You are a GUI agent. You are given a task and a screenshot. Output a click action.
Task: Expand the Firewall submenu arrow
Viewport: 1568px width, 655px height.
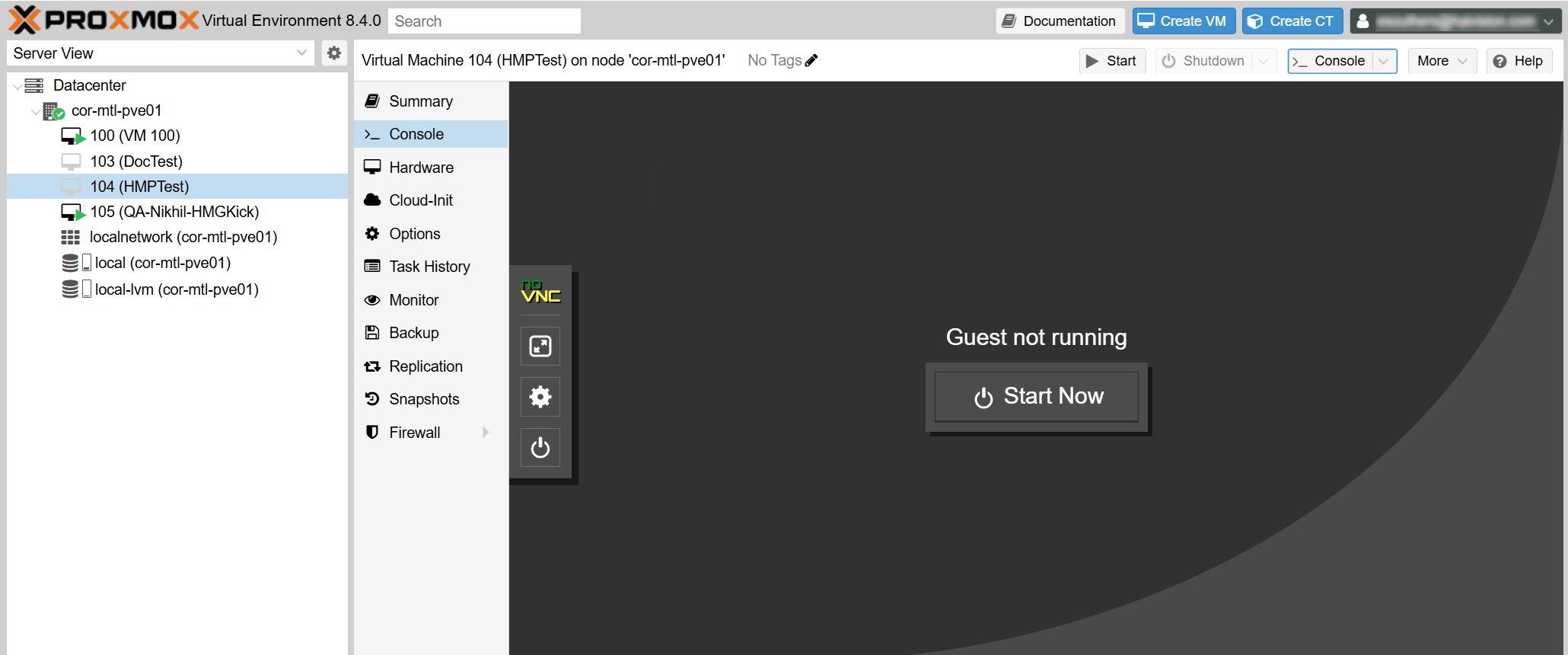(x=486, y=433)
